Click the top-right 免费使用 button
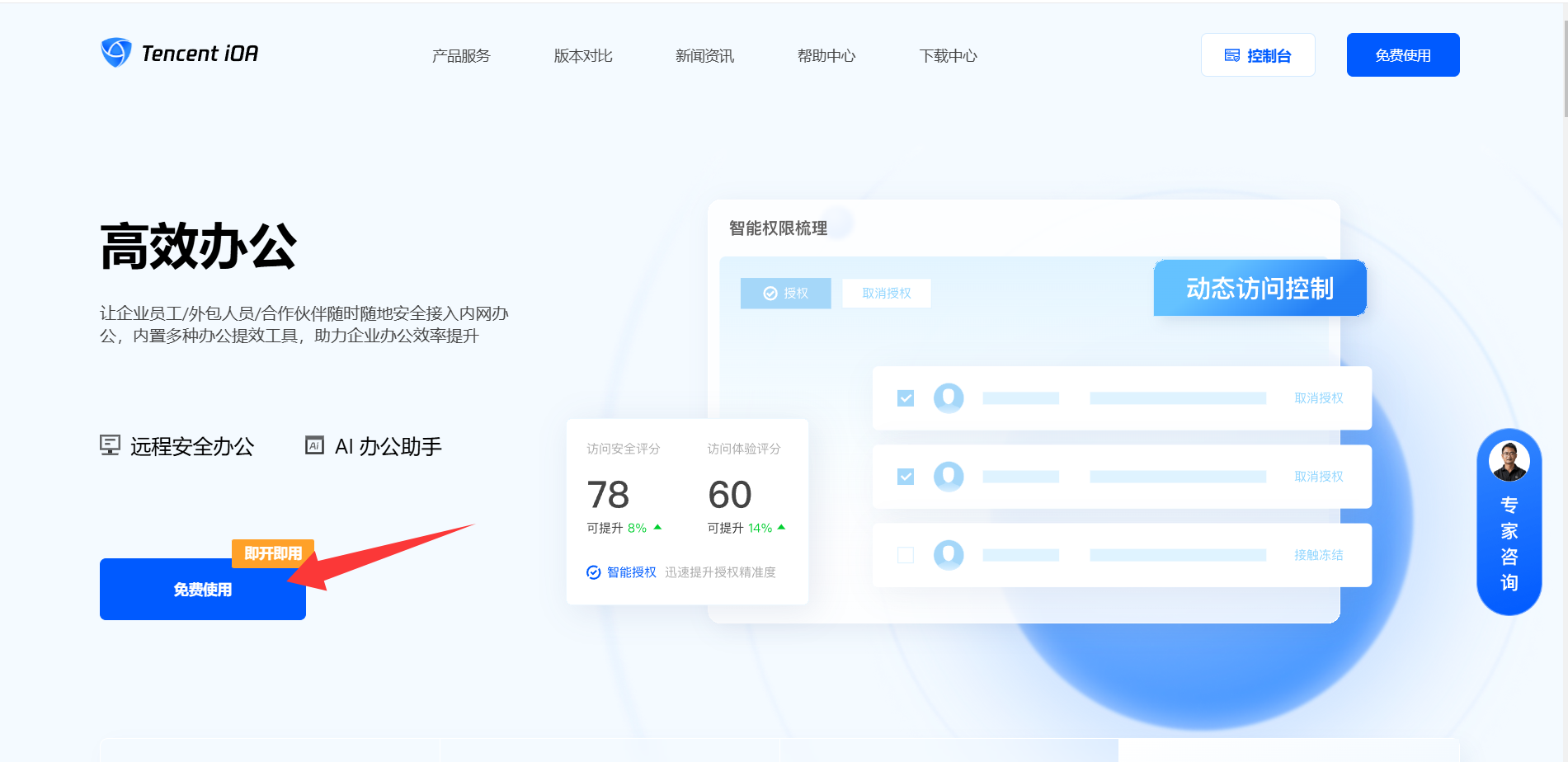This screenshot has height=762, width=1568. [1403, 55]
